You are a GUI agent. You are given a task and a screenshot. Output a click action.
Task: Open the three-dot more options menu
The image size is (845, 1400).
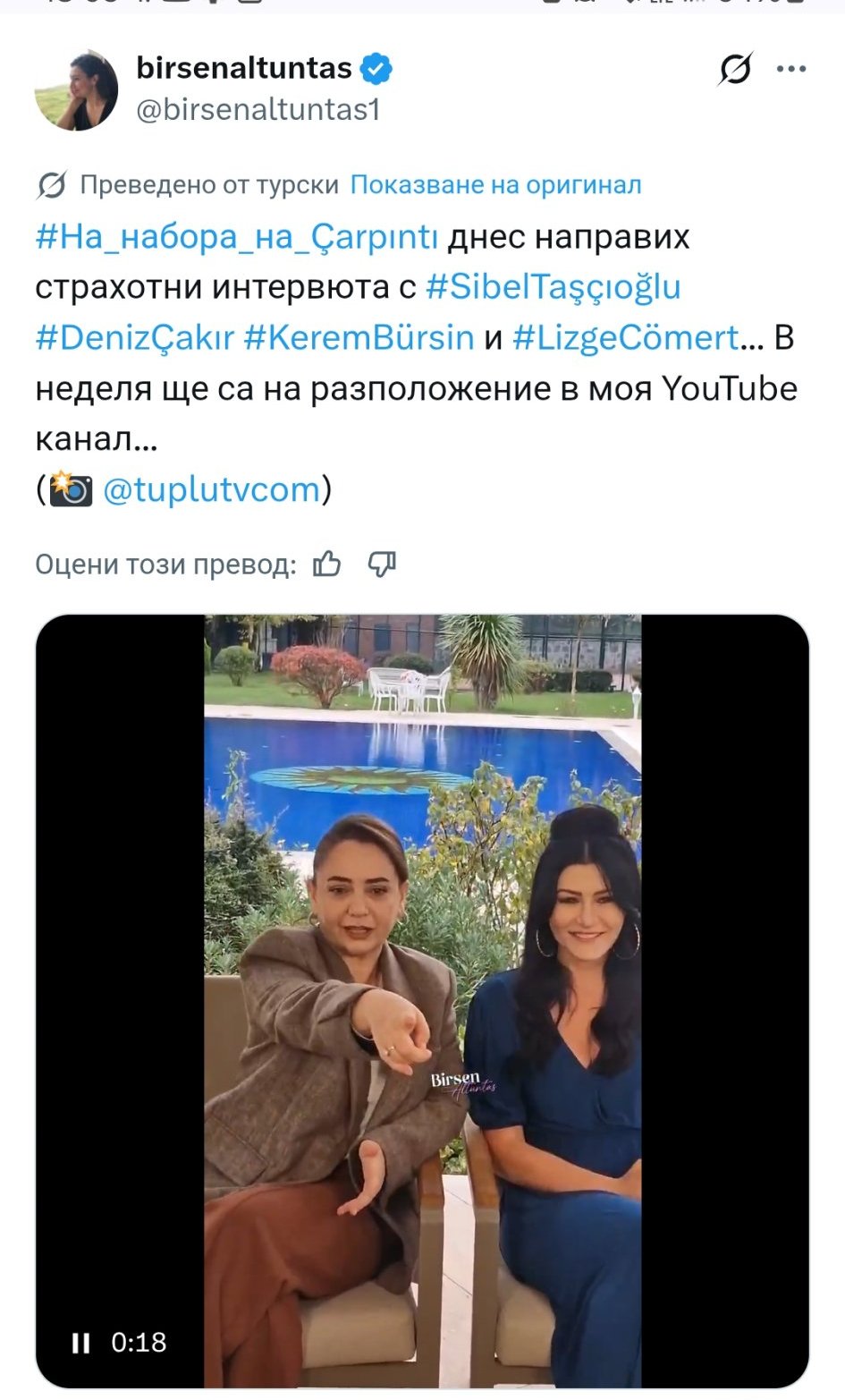pyautogui.click(x=791, y=69)
